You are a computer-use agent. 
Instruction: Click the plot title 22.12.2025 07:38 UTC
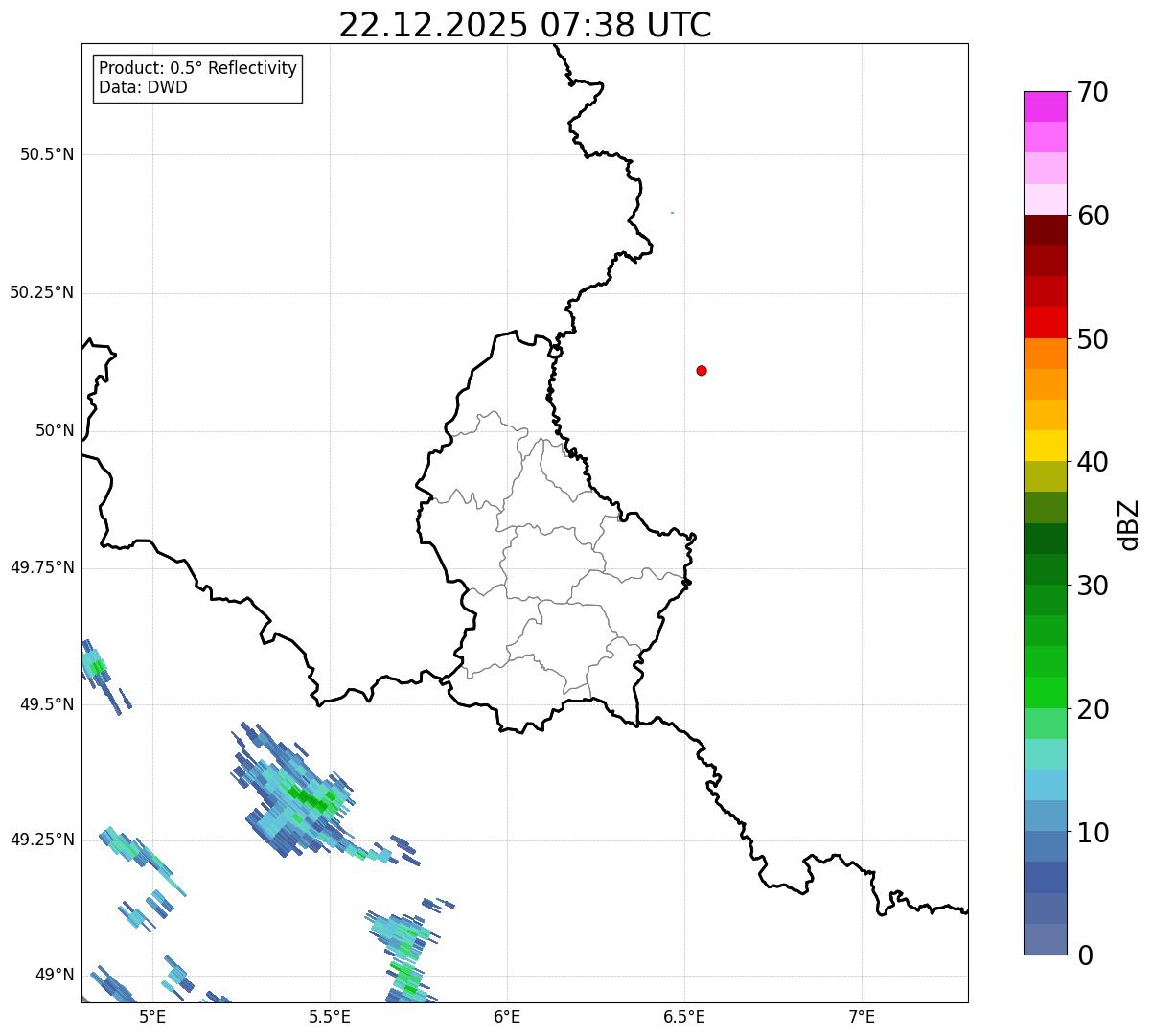525,25
